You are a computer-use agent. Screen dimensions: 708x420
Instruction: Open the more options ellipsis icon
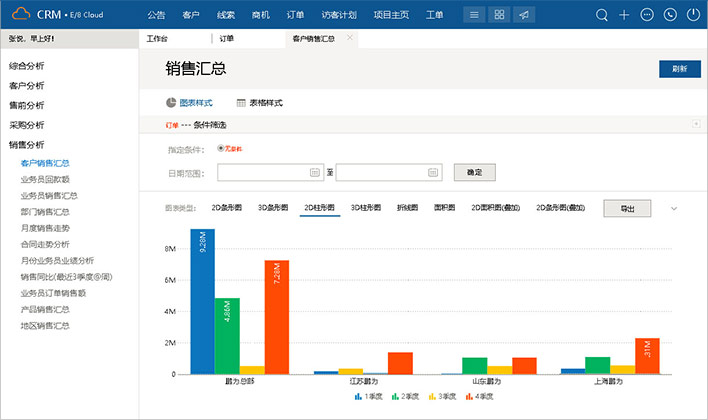[x=647, y=15]
